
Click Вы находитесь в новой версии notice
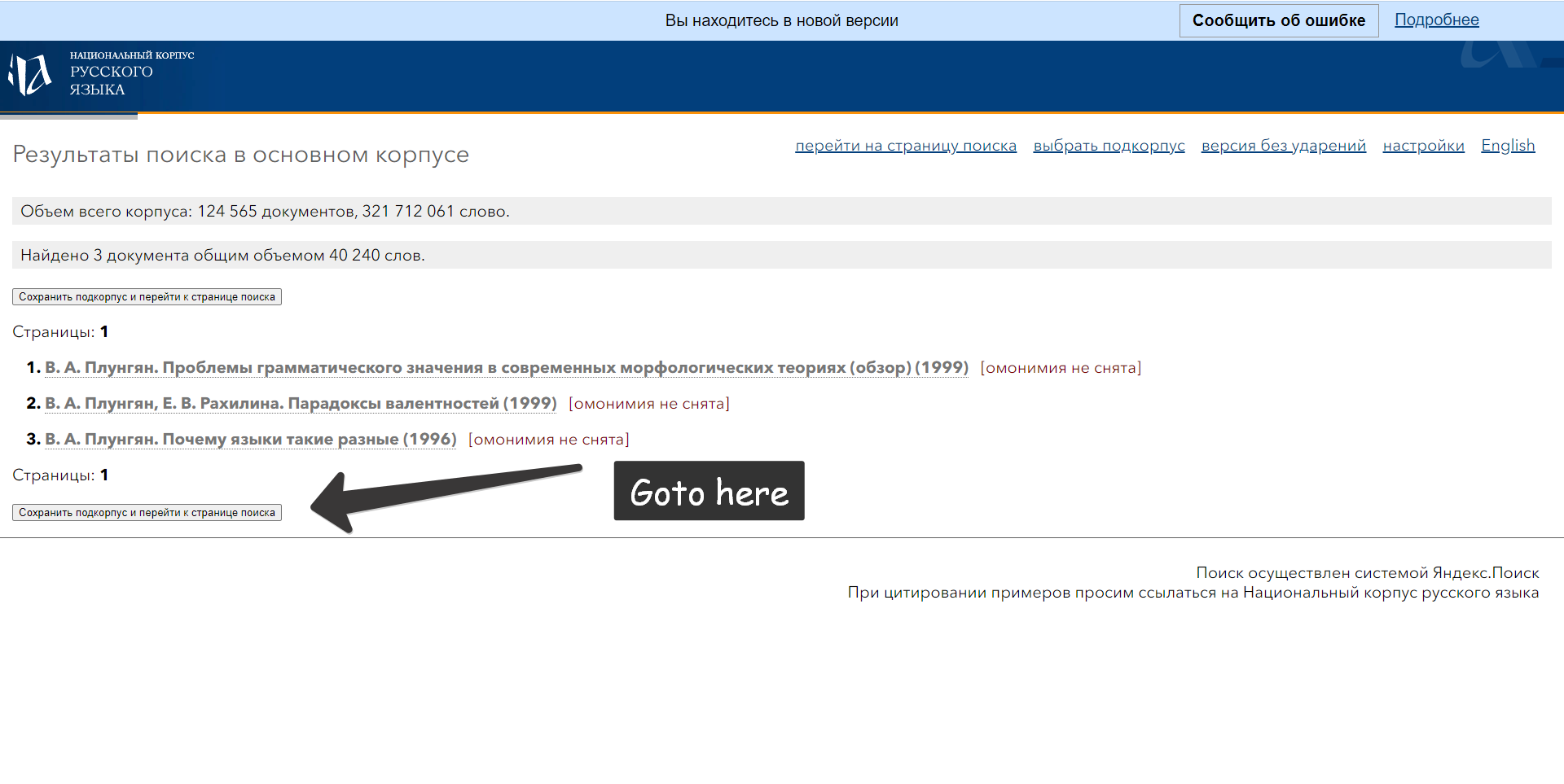[x=782, y=20]
